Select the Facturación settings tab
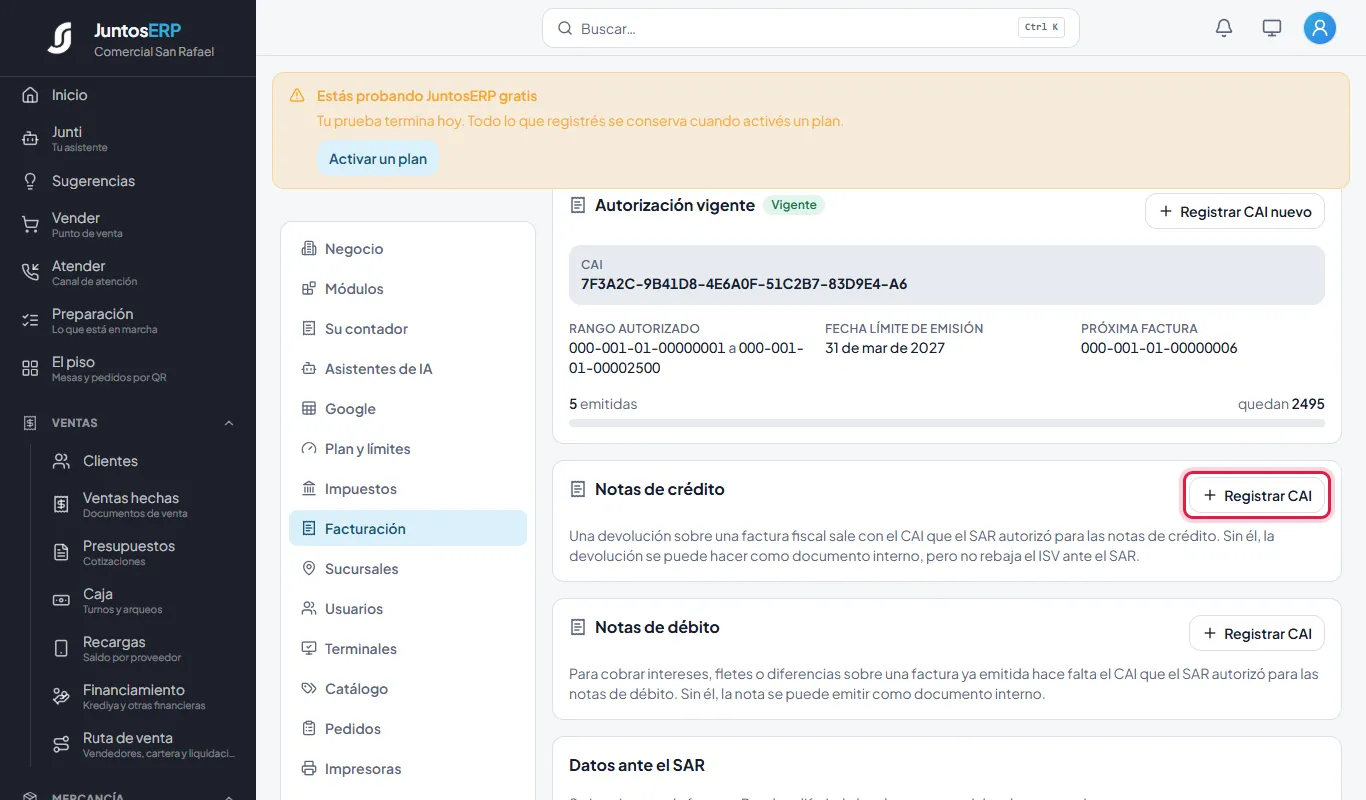Image resolution: width=1366 pixels, height=800 pixels. (x=408, y=529)
